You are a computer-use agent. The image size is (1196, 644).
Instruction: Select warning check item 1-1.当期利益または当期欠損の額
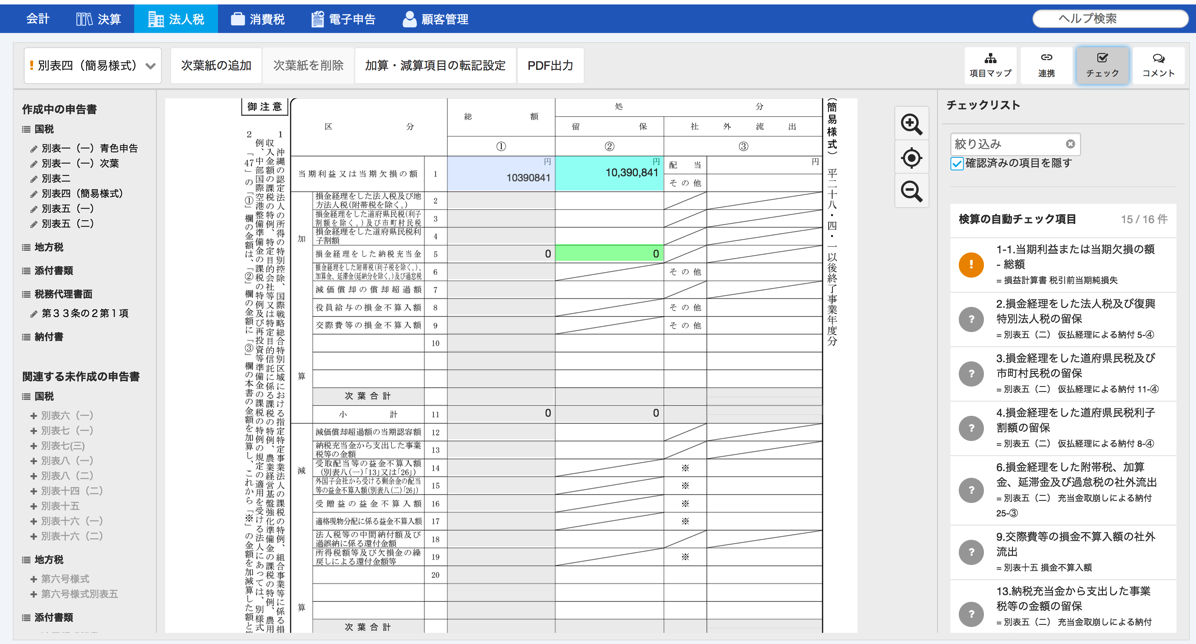1063,264
